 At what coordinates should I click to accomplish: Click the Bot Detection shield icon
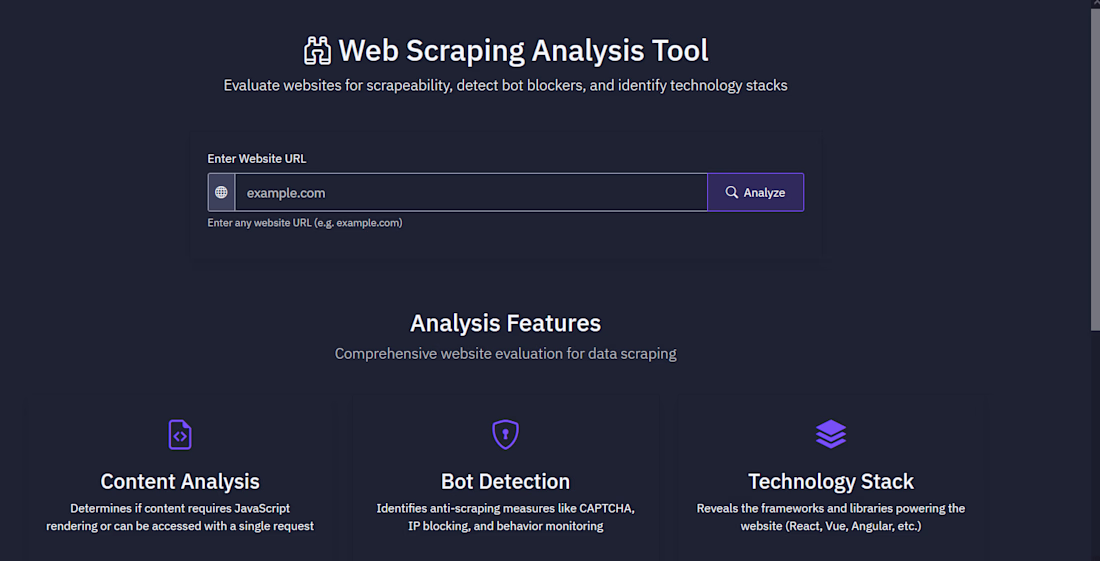pyautogui.click(x=505, y=434)
